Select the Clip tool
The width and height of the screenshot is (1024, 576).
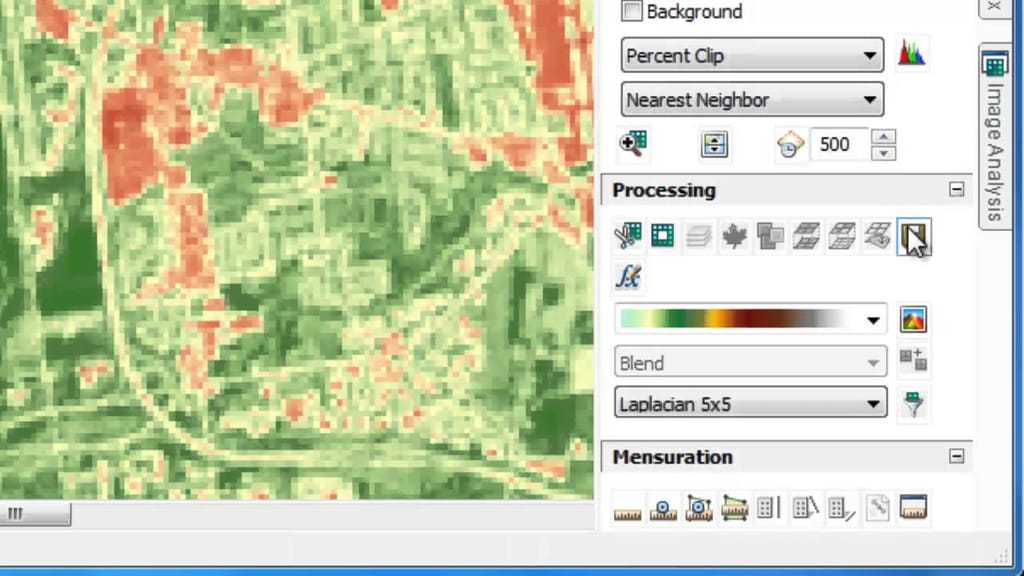point(628,236)
